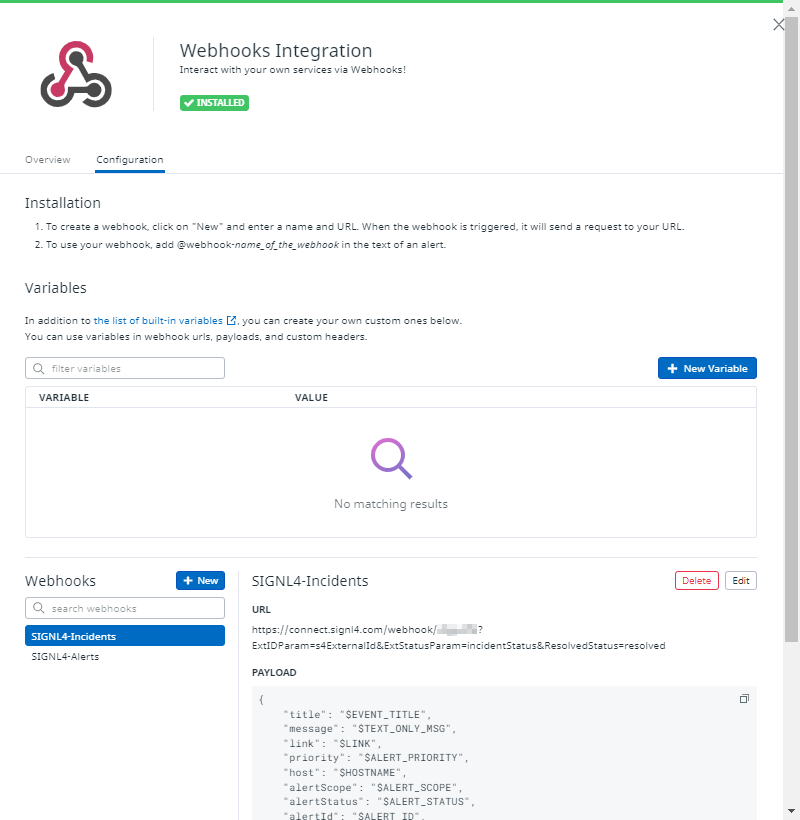Image resolution: width=800 pixels, height=820 pixels.
Task: Click the Installation section heading
Action: (63, 203)
